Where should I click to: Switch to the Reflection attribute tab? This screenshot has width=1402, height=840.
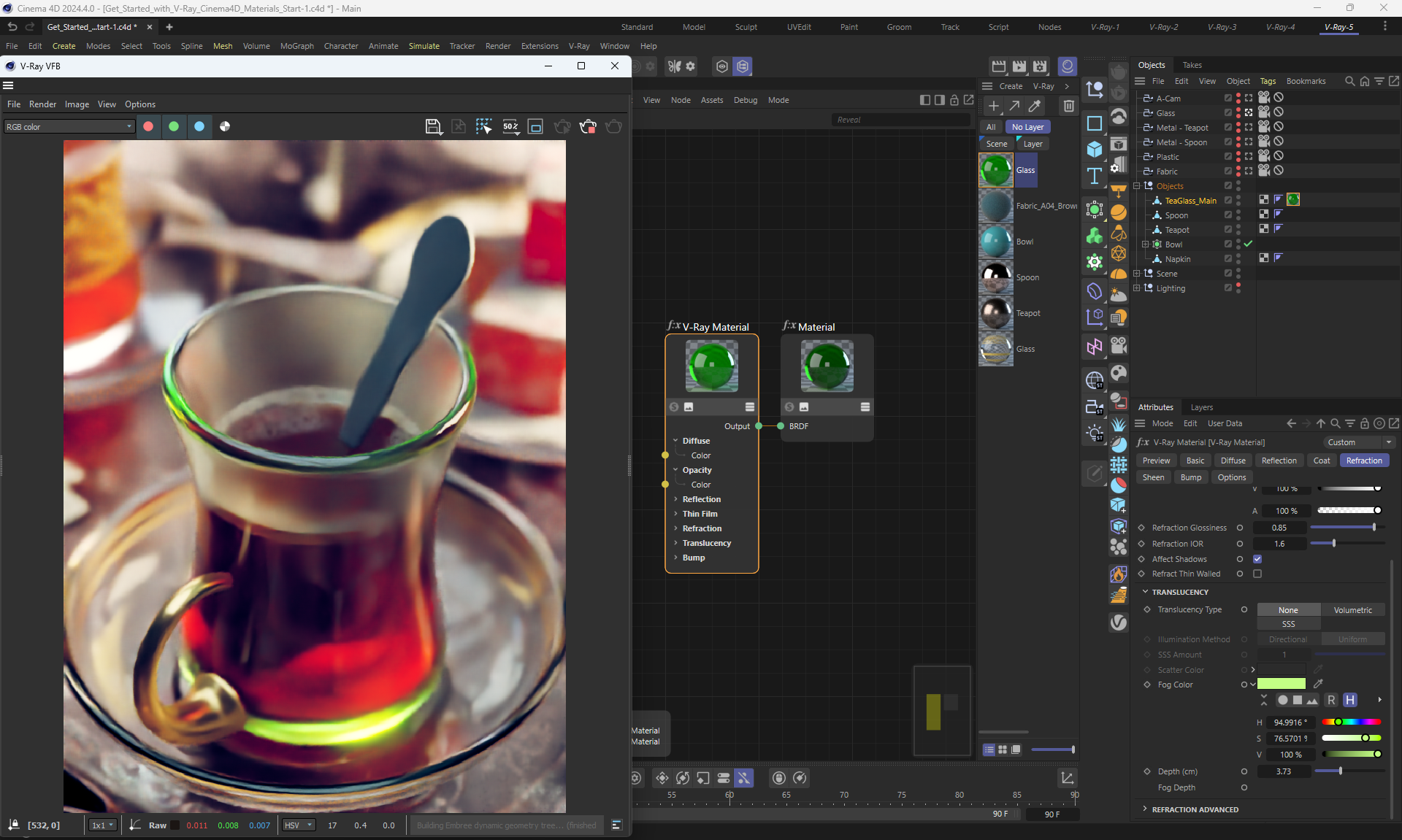coord(1279,461)
